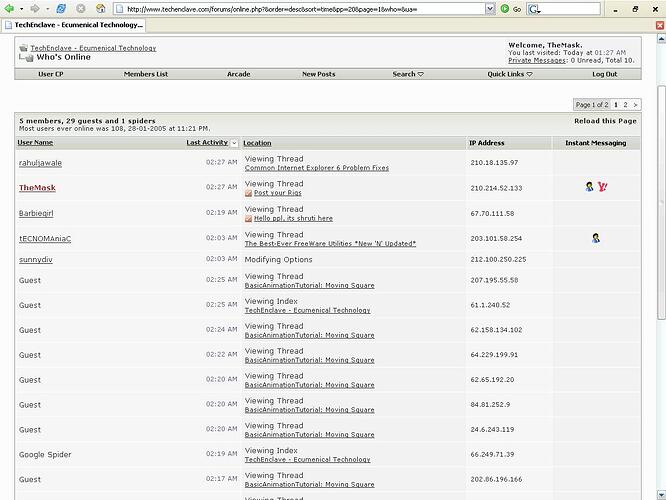Open Members List from the forum navbar
This screenshot has width=666, height=500.
(146, 74)
